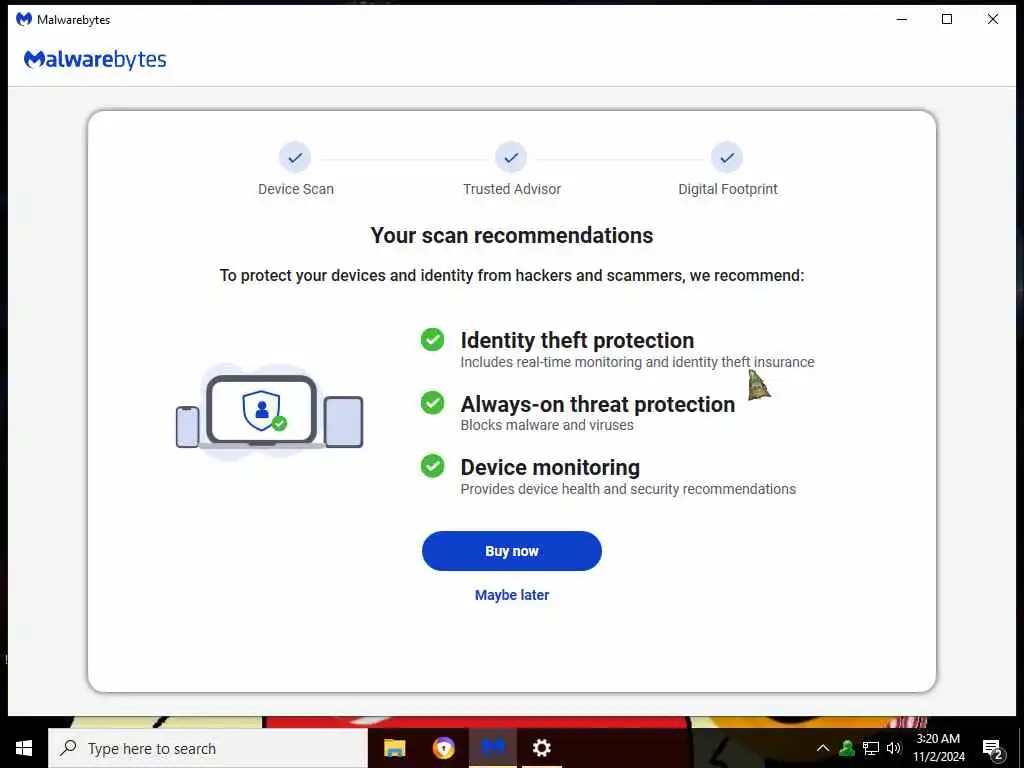Maximize the Malwarebytes window
The height and width of the screenshot is (768, 1024).
[x=947, y=19]
